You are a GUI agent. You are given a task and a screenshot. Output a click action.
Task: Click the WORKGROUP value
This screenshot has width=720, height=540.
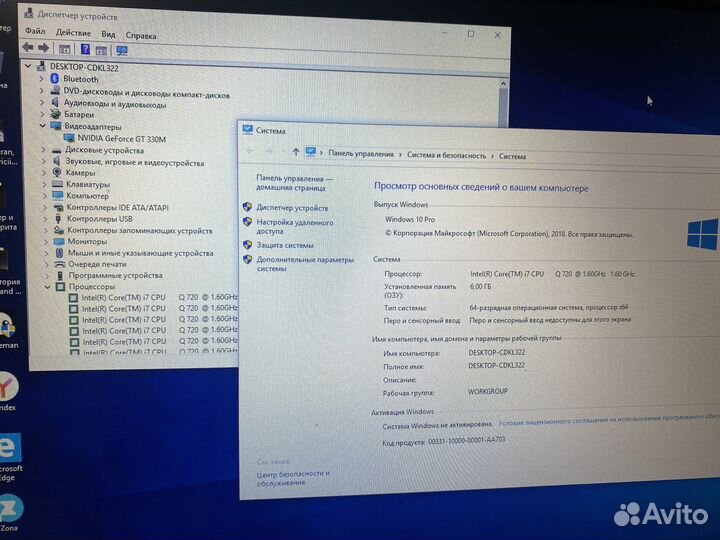click(x=488, y=391)
